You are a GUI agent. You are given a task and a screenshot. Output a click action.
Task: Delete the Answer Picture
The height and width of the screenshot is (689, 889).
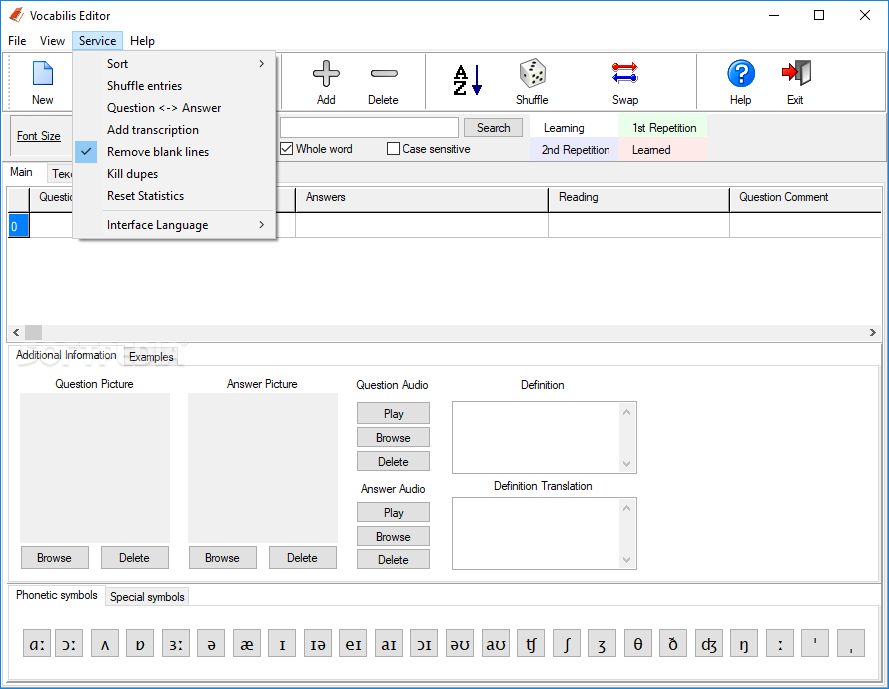(302, 557)
